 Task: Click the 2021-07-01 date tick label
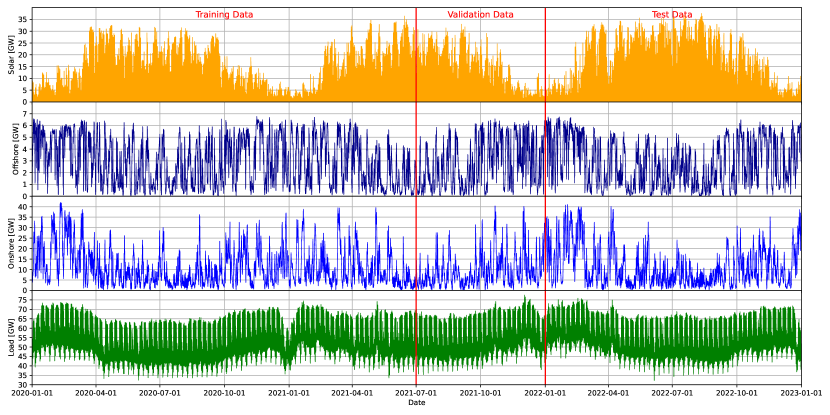point(416,393)
